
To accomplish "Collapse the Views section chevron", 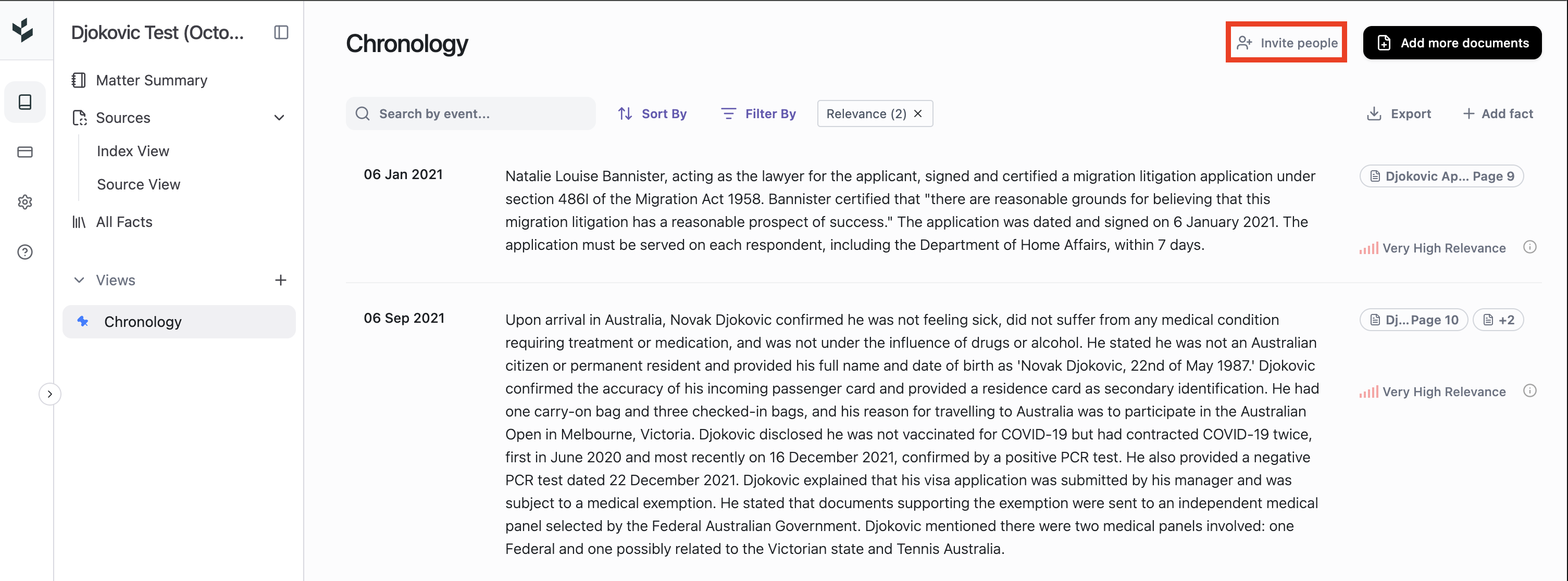I will point(79,280).
